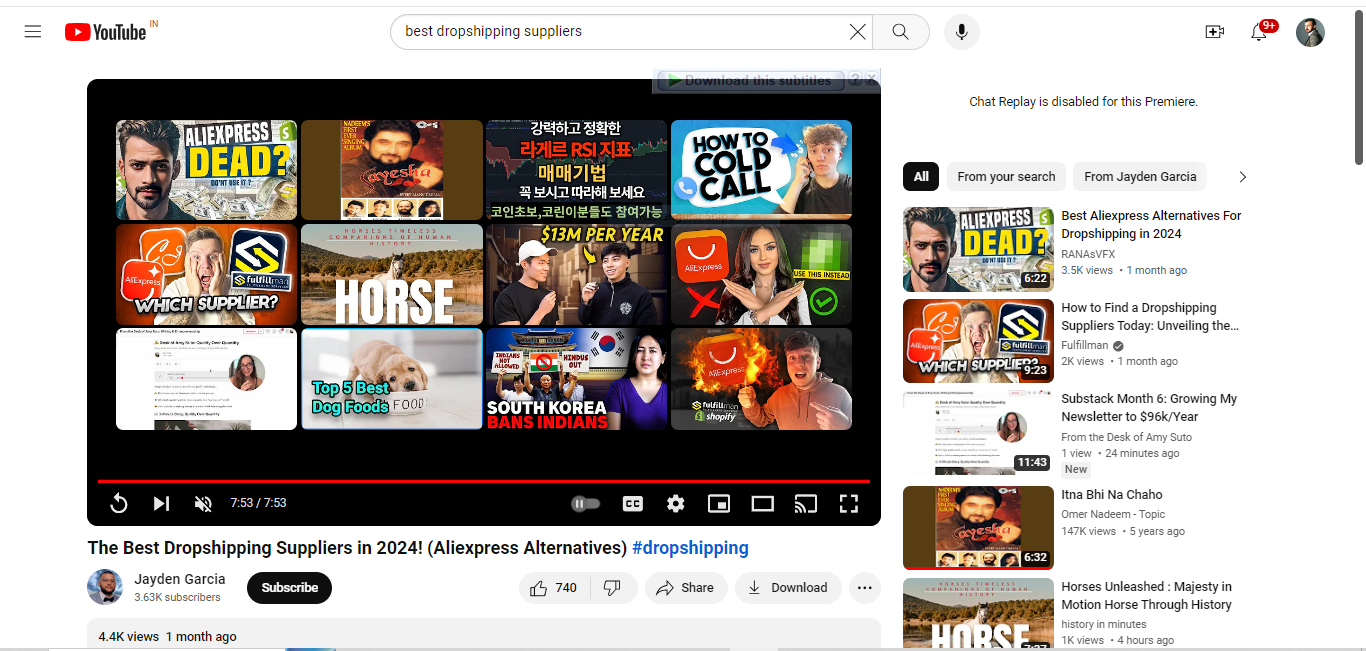The width and height of the screenshot is (1366, 651).
Task: Open account avatar menu
Action: pos(1310,32)
